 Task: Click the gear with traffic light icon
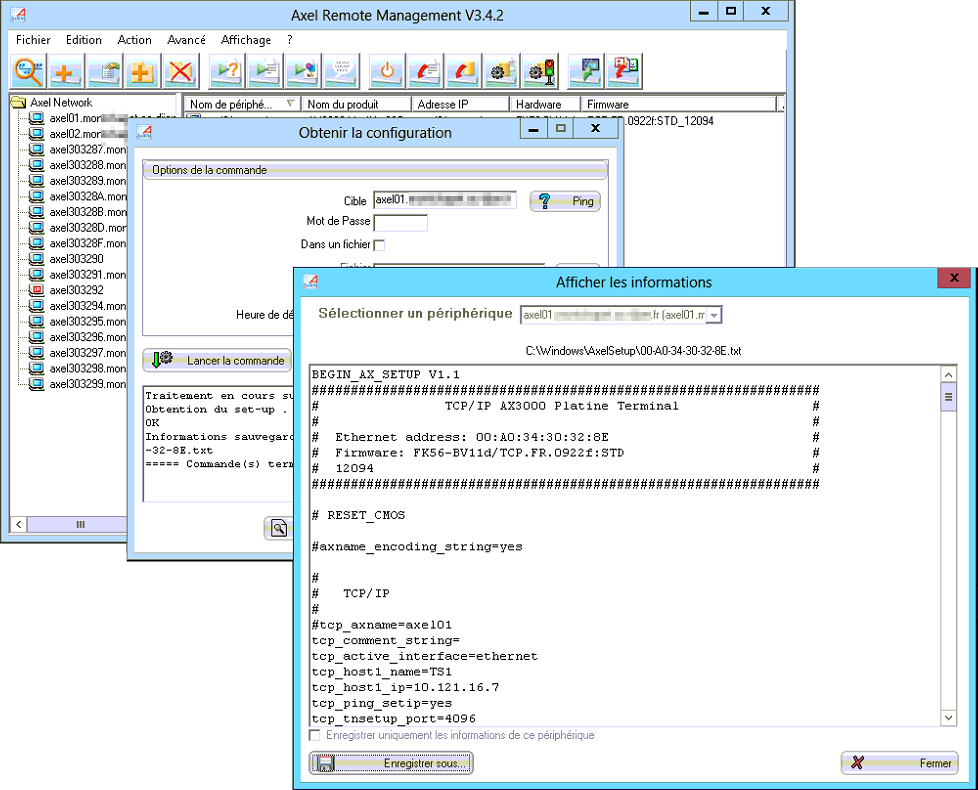[x=540, y=71]
